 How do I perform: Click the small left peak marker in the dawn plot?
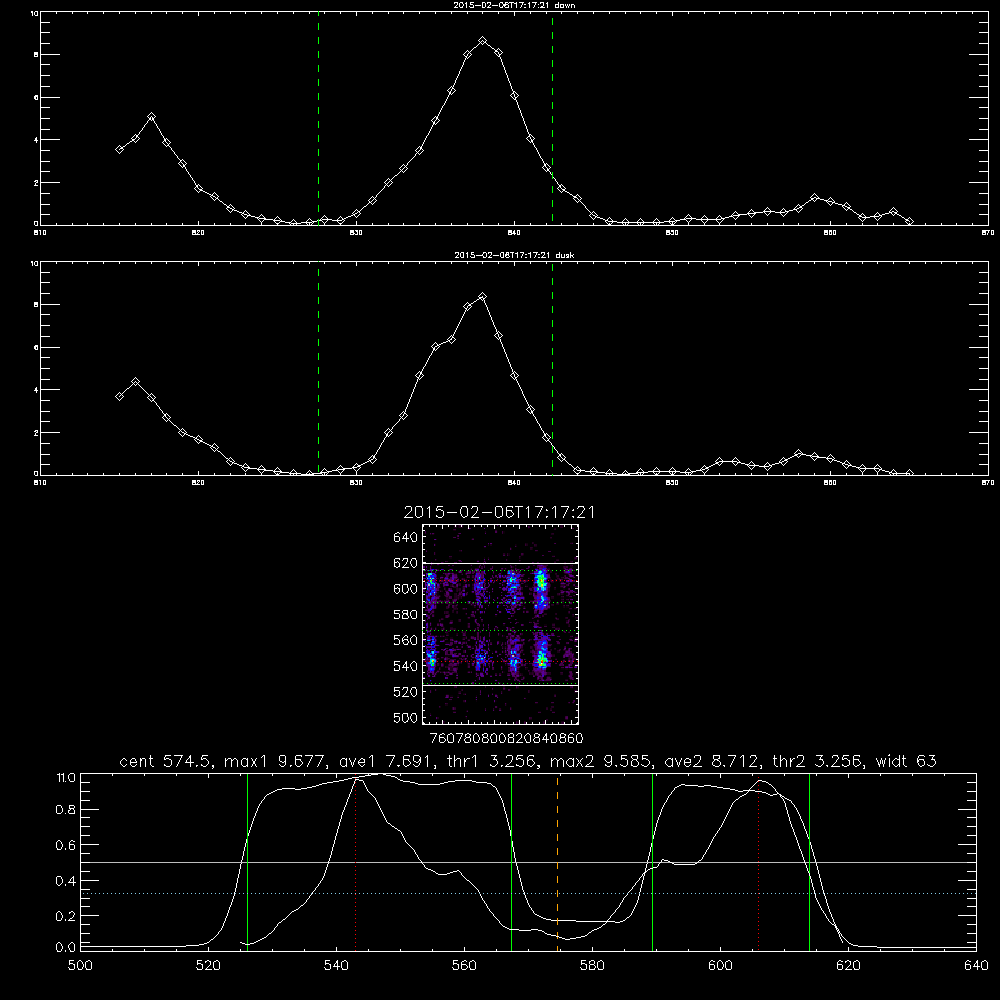151,117
